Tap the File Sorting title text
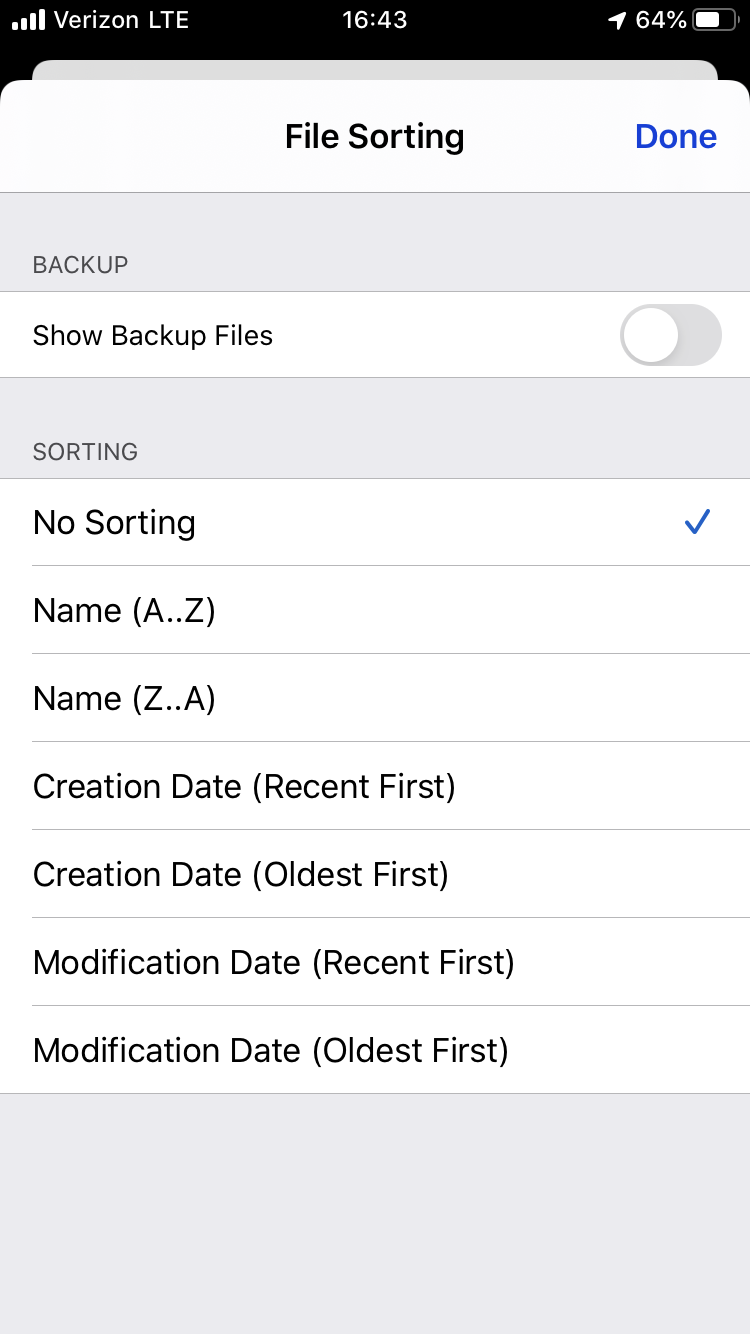The width and height of the screenshot is (750, 1334). pyautogui.click(x=375, y=136)
